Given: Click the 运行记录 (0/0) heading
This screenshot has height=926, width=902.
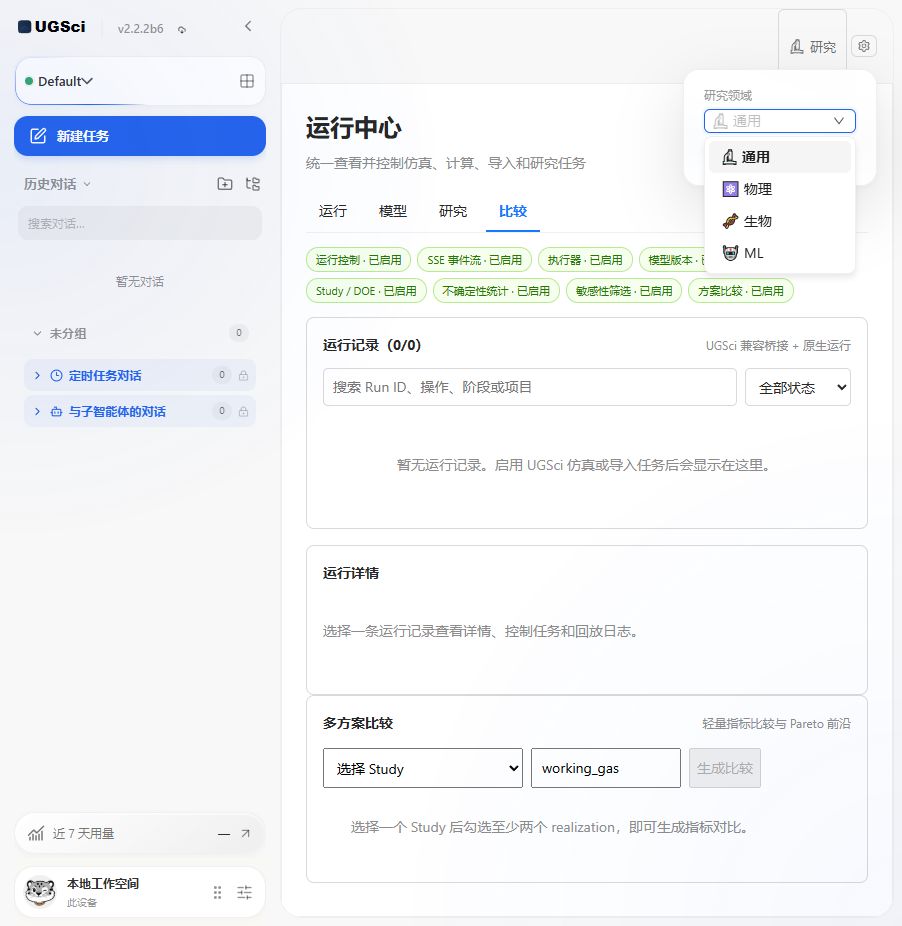Looking at the screenshot, I should pyautogui.click(x=372, y=345).
